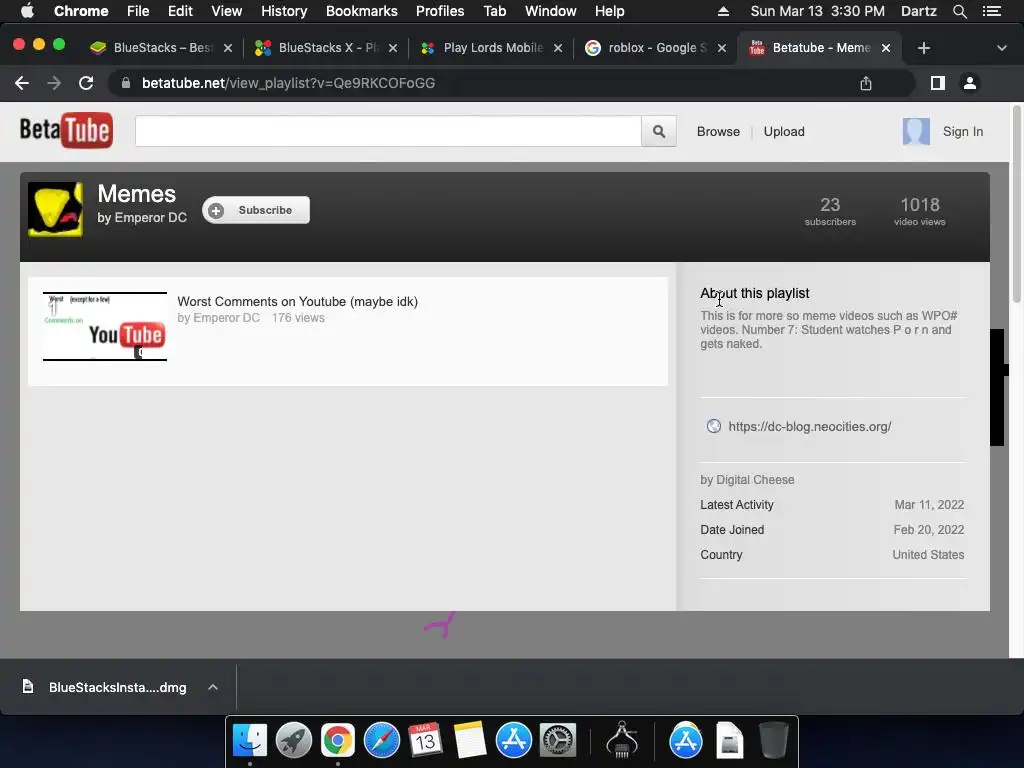Open Launchpad from the dock
The width and height of the screenshot is (1024, 768).
(294, 741)
